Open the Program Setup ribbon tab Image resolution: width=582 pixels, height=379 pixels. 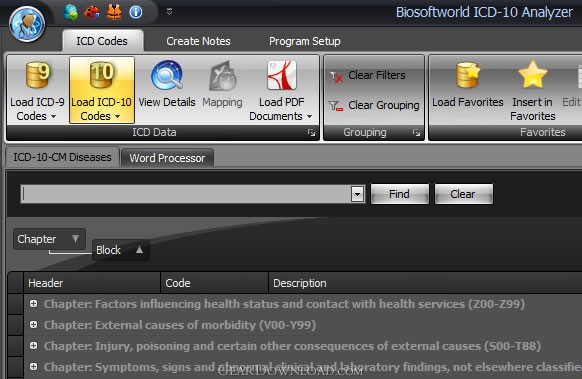(x=304, y=41)
